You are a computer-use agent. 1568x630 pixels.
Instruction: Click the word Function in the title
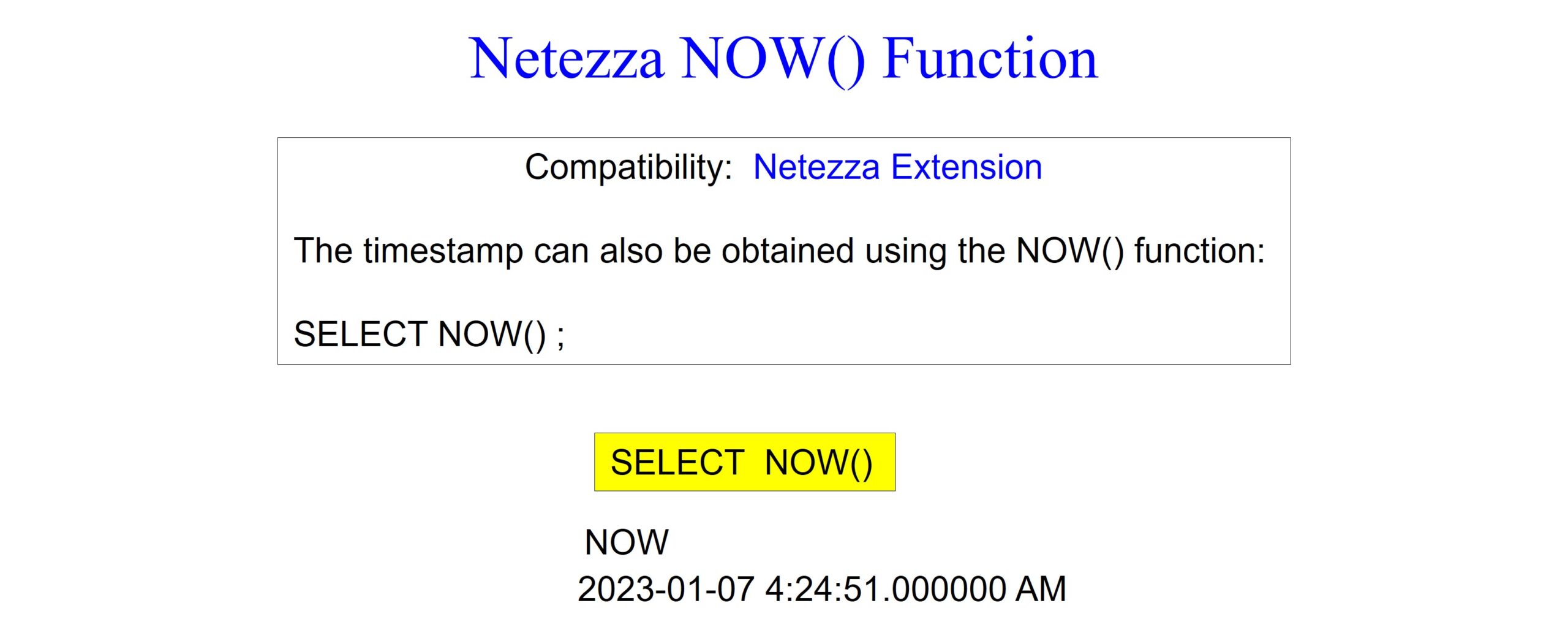click(990, 59)
